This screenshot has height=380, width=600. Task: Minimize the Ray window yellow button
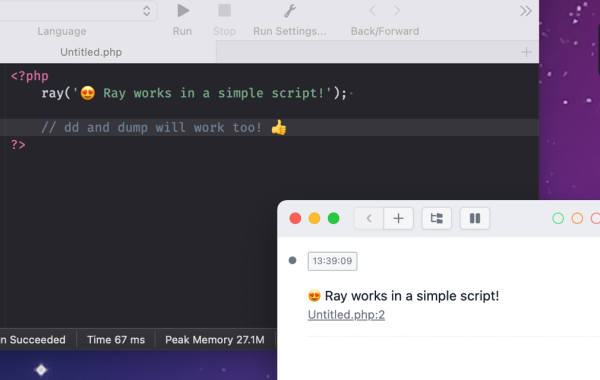[315, 219]
